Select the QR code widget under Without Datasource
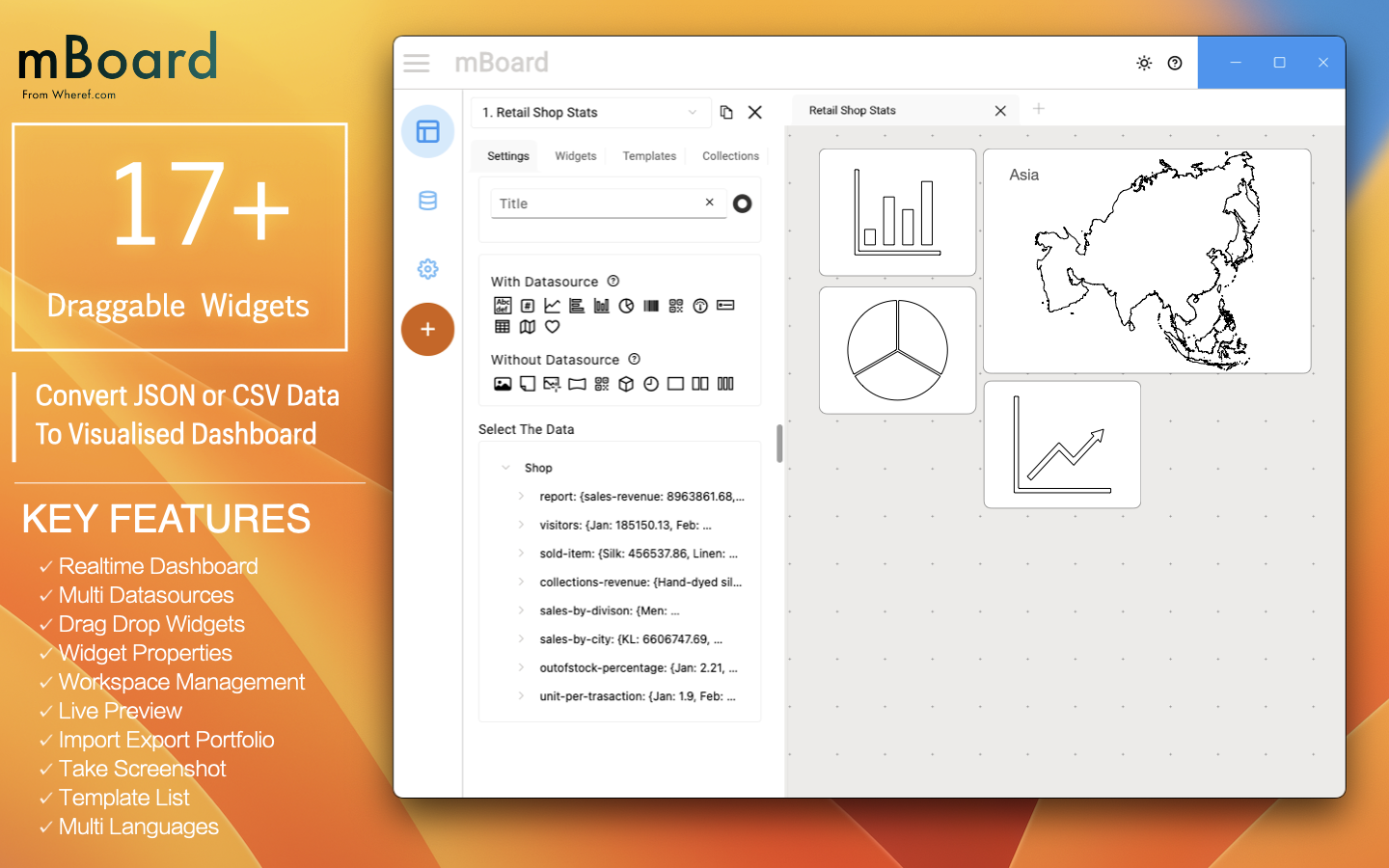 pos(602,384)
